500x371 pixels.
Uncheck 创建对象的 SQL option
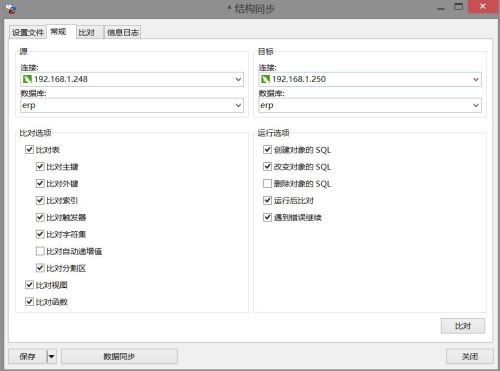point(267,149)
